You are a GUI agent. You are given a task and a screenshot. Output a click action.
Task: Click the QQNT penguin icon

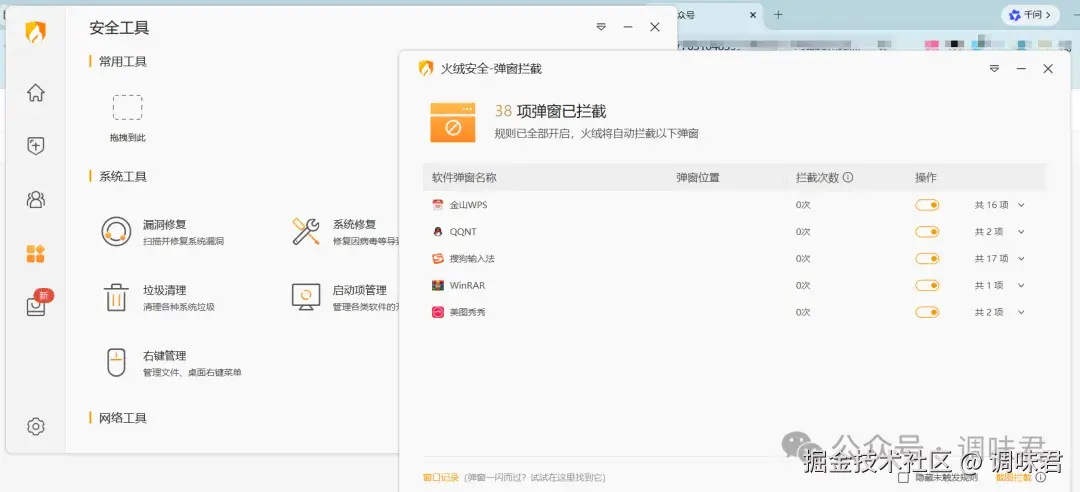[437, 232]
